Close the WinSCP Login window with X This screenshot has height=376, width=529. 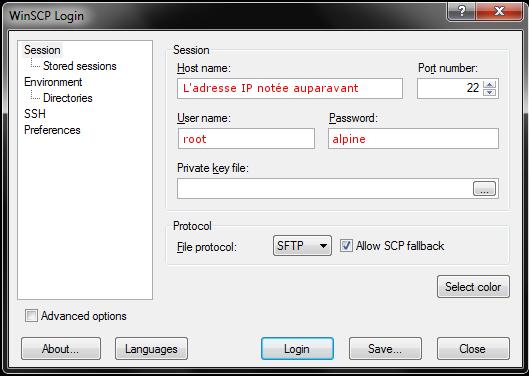pos(499,11)
